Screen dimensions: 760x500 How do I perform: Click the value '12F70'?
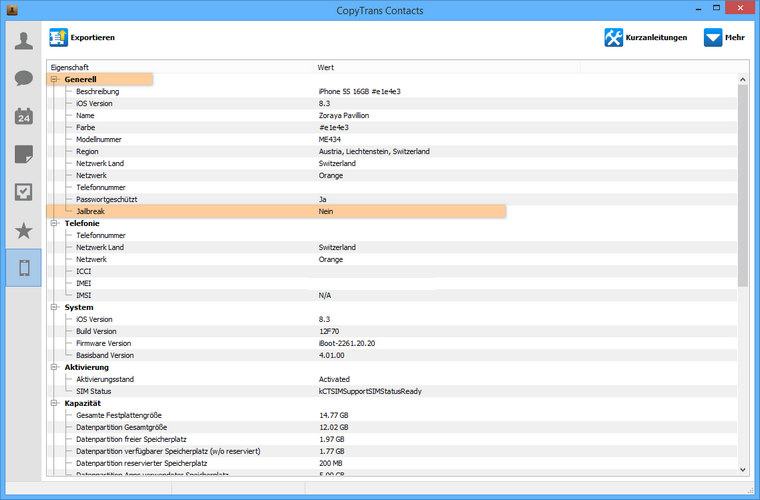pos(329,331)
